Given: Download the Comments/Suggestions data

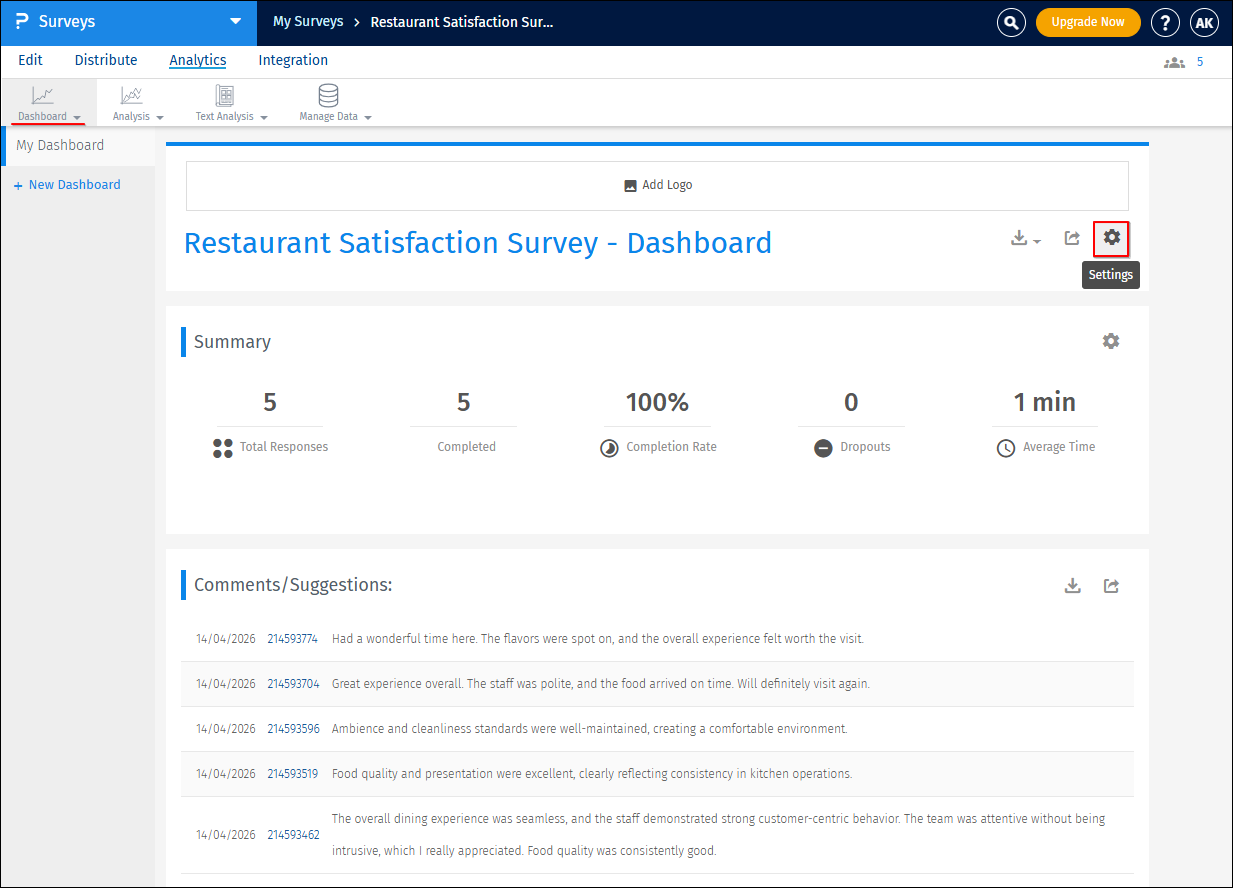Looking at the screenshot, I should click(1072, 586).
